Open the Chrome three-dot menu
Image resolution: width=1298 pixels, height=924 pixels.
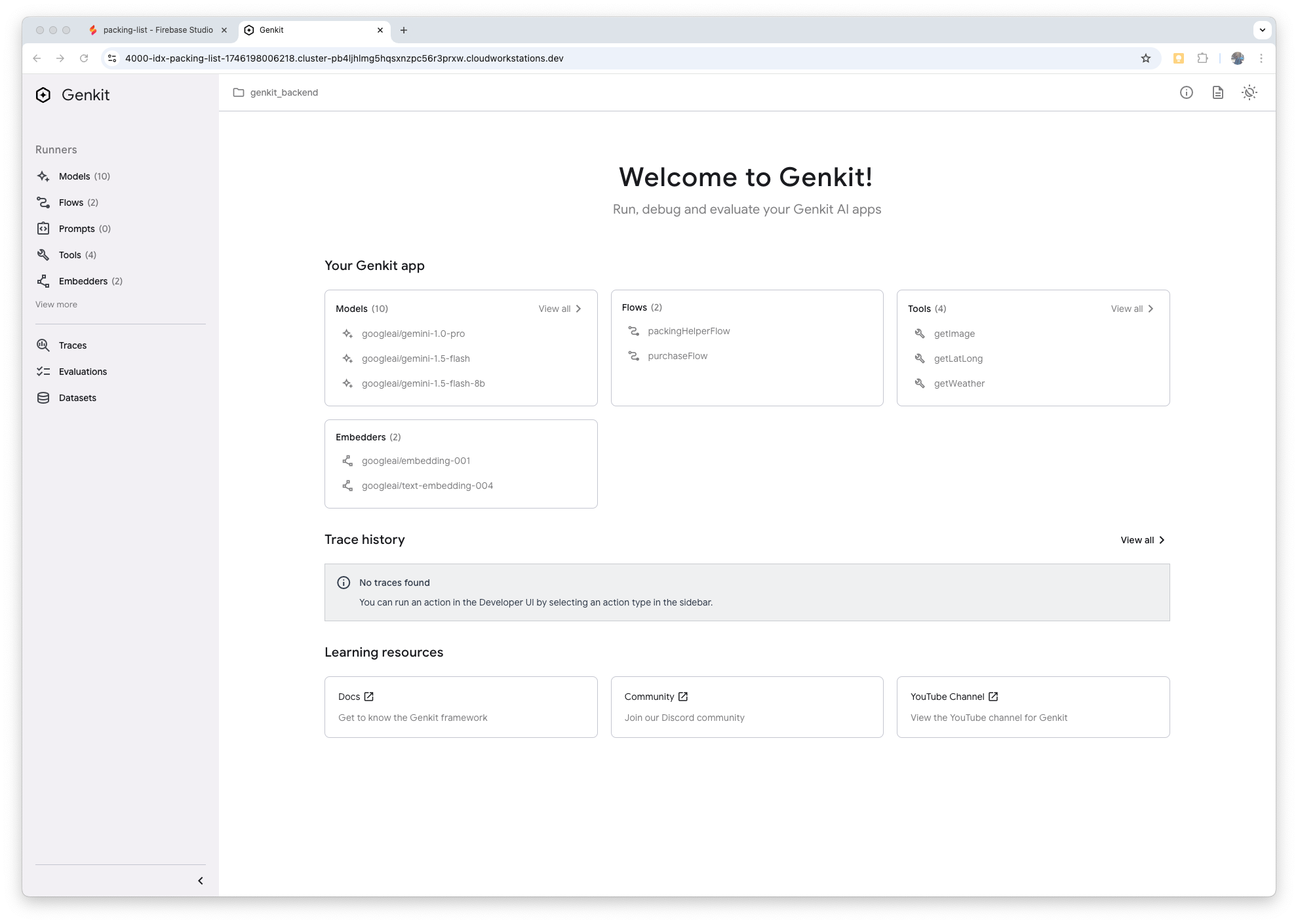point(1261,58)
